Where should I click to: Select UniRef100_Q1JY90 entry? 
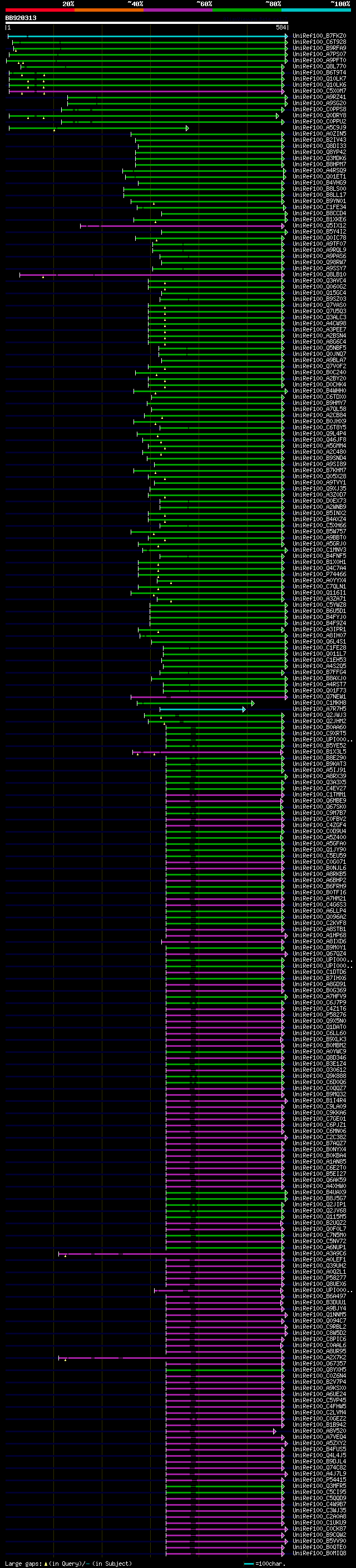pos(319,849)
